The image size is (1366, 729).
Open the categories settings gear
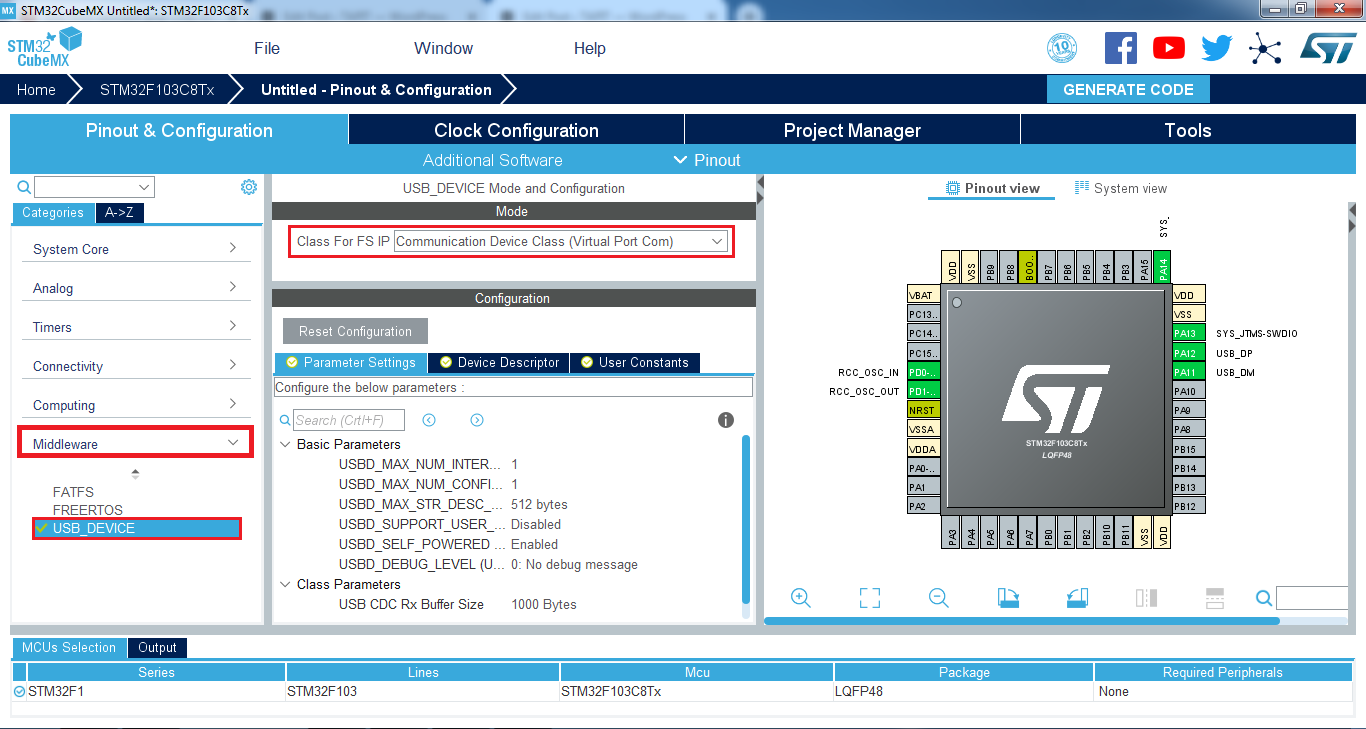click(x=249, y=187)
